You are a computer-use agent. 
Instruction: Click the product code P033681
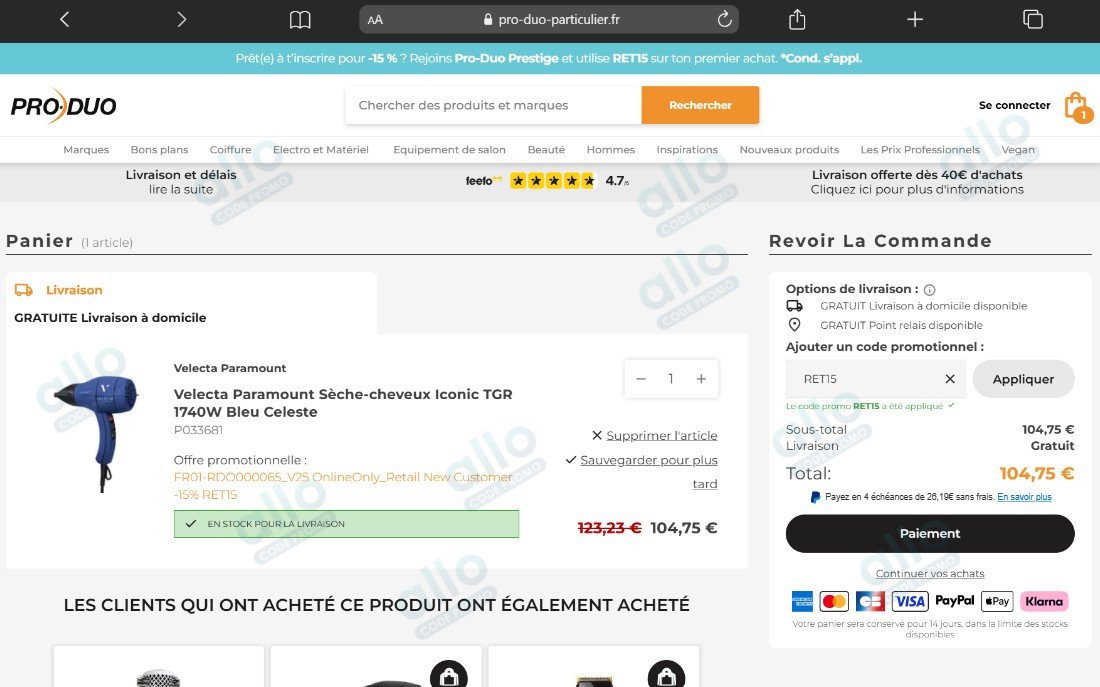pos(199,430)
